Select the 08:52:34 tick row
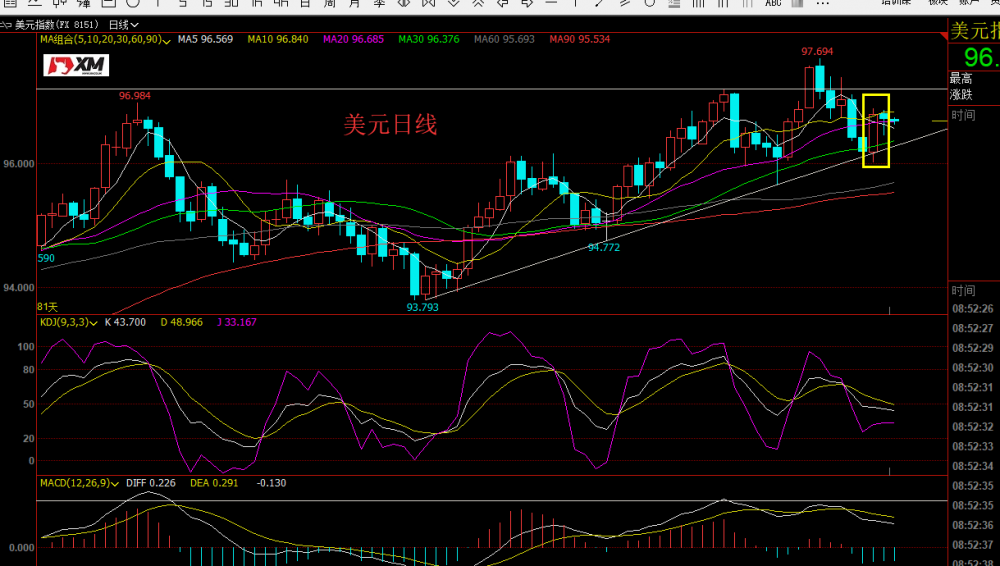The height and width of the screenshot is (566, 1000). click(973, 466)
